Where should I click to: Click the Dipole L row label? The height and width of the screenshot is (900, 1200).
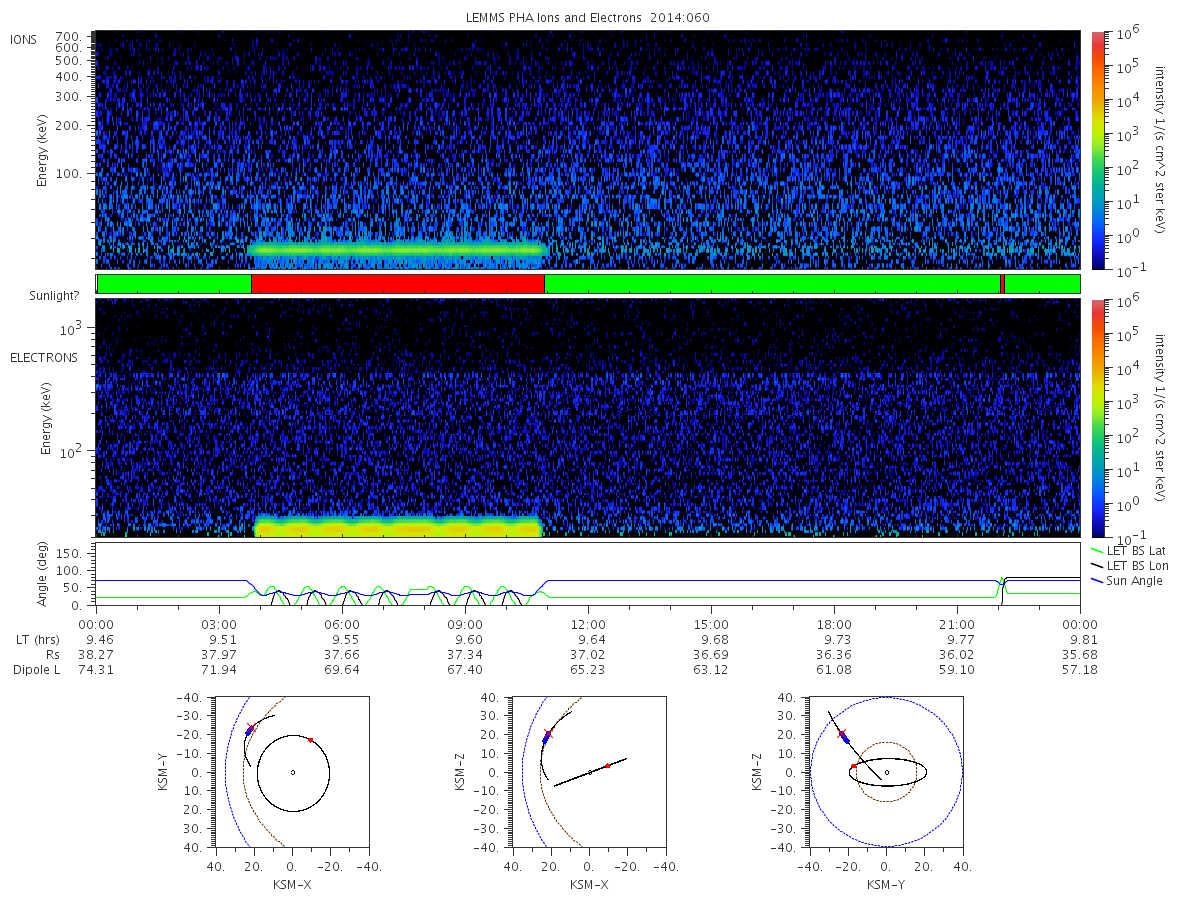(37, 669)
